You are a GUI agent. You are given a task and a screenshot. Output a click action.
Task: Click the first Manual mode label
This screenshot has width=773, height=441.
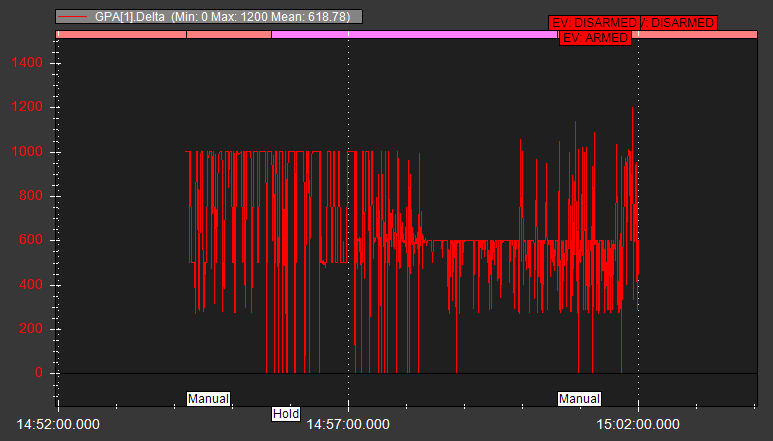click(x=208, y=399)
